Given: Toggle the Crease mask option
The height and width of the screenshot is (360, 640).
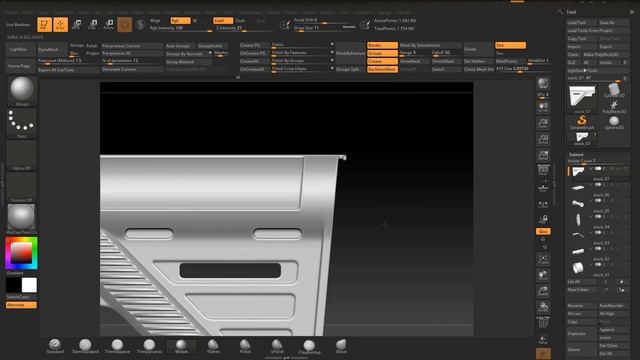Looking at the screenshot, I should [382, 61].
